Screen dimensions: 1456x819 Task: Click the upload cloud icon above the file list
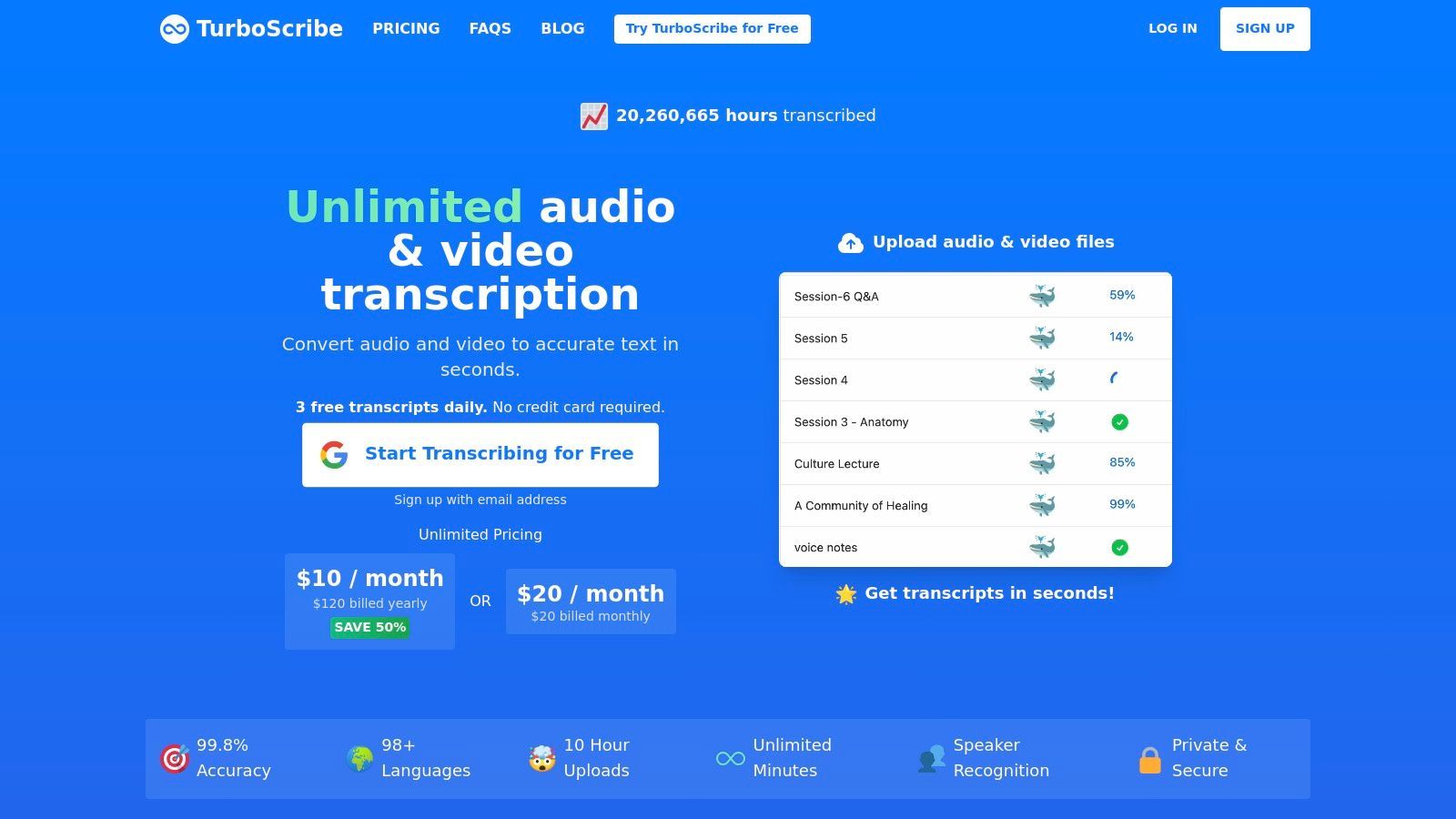click(850, 242)
